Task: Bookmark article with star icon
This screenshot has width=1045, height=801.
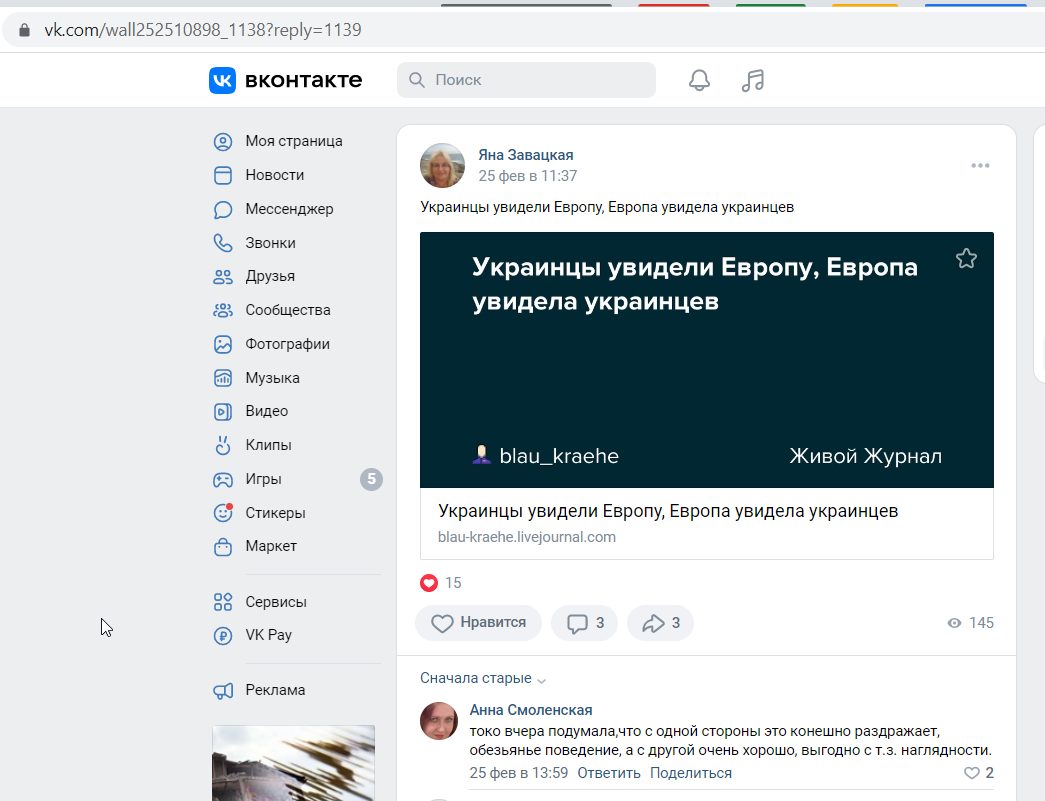Action: pos(966,259)
